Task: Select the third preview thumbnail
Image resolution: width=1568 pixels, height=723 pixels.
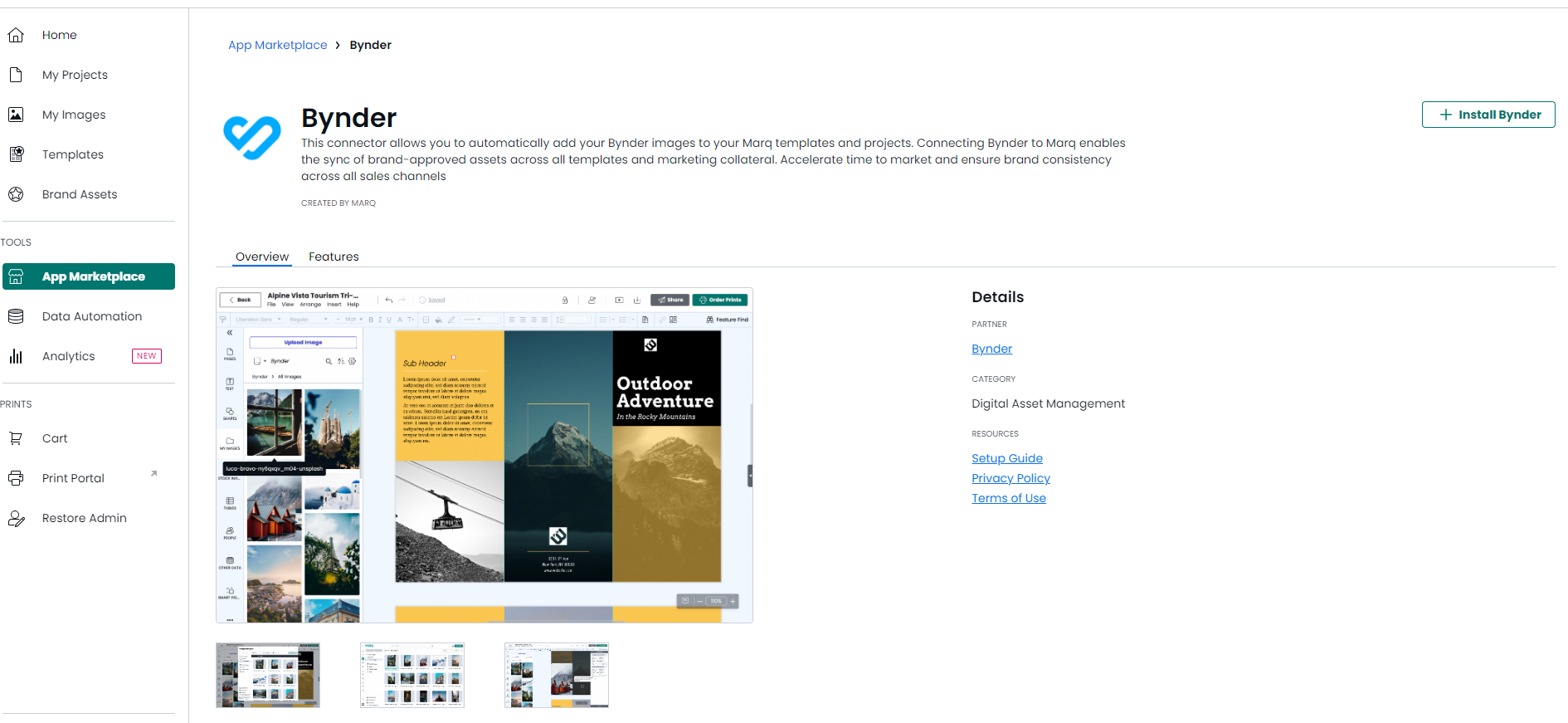Action: click(x=557, y=675)
